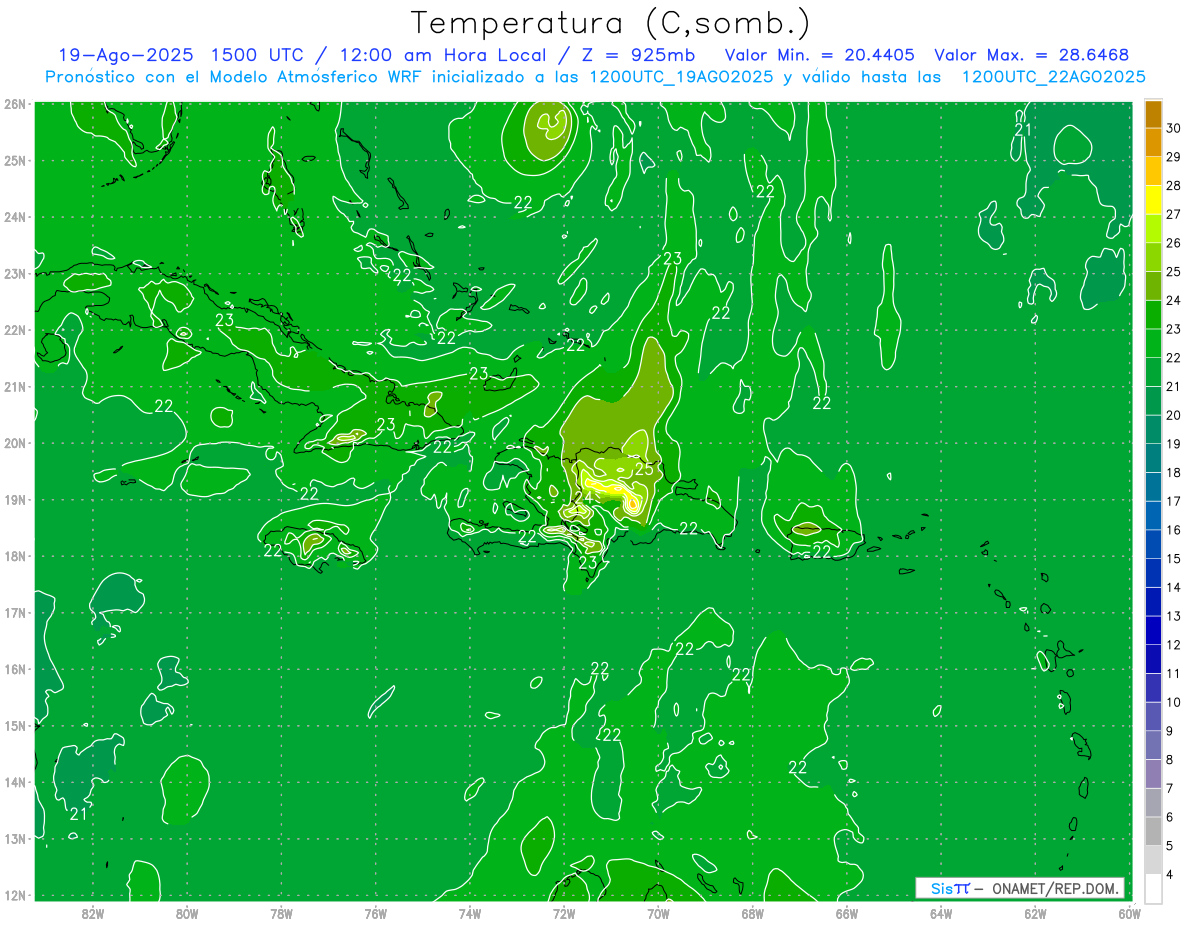This screenshot has height=927, width=1200.
Task: Click the '13N' latitude axis label
Action: pos(15,838)
